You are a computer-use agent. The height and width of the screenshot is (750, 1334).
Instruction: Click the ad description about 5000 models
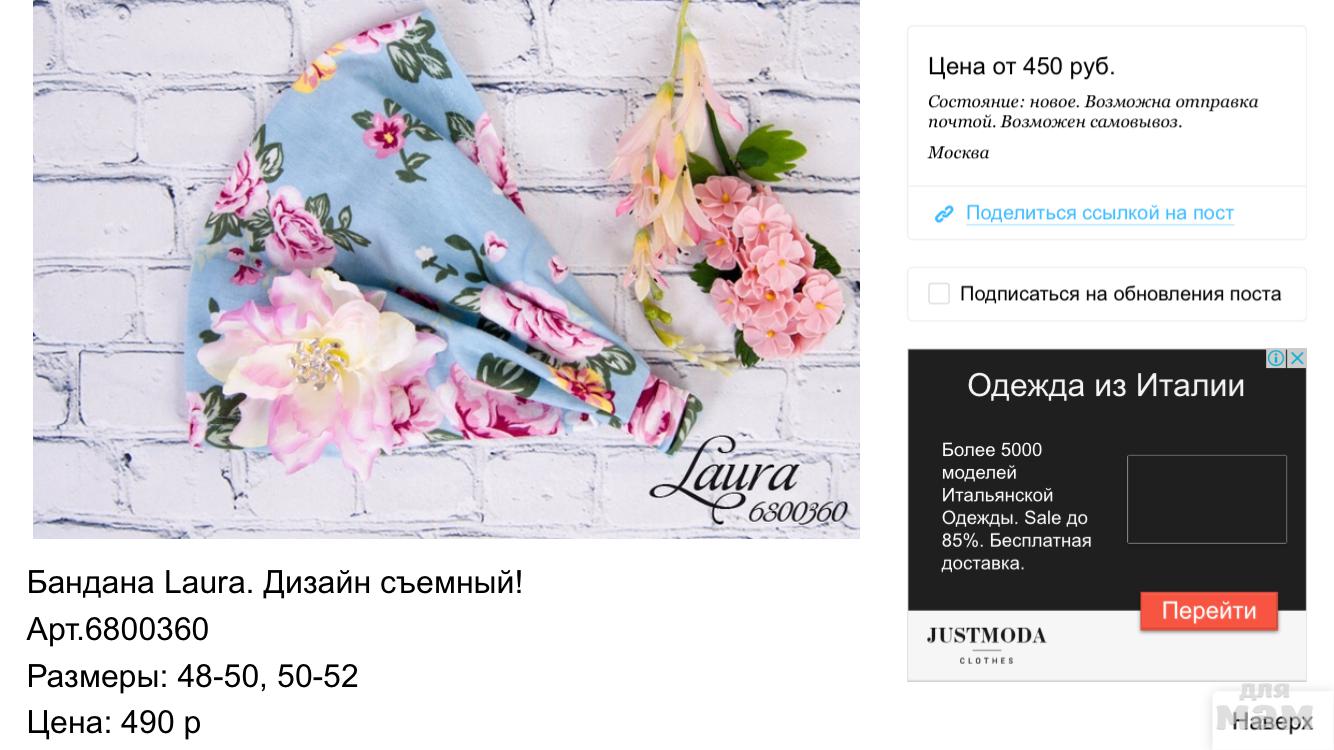[x=1016, y=507]
